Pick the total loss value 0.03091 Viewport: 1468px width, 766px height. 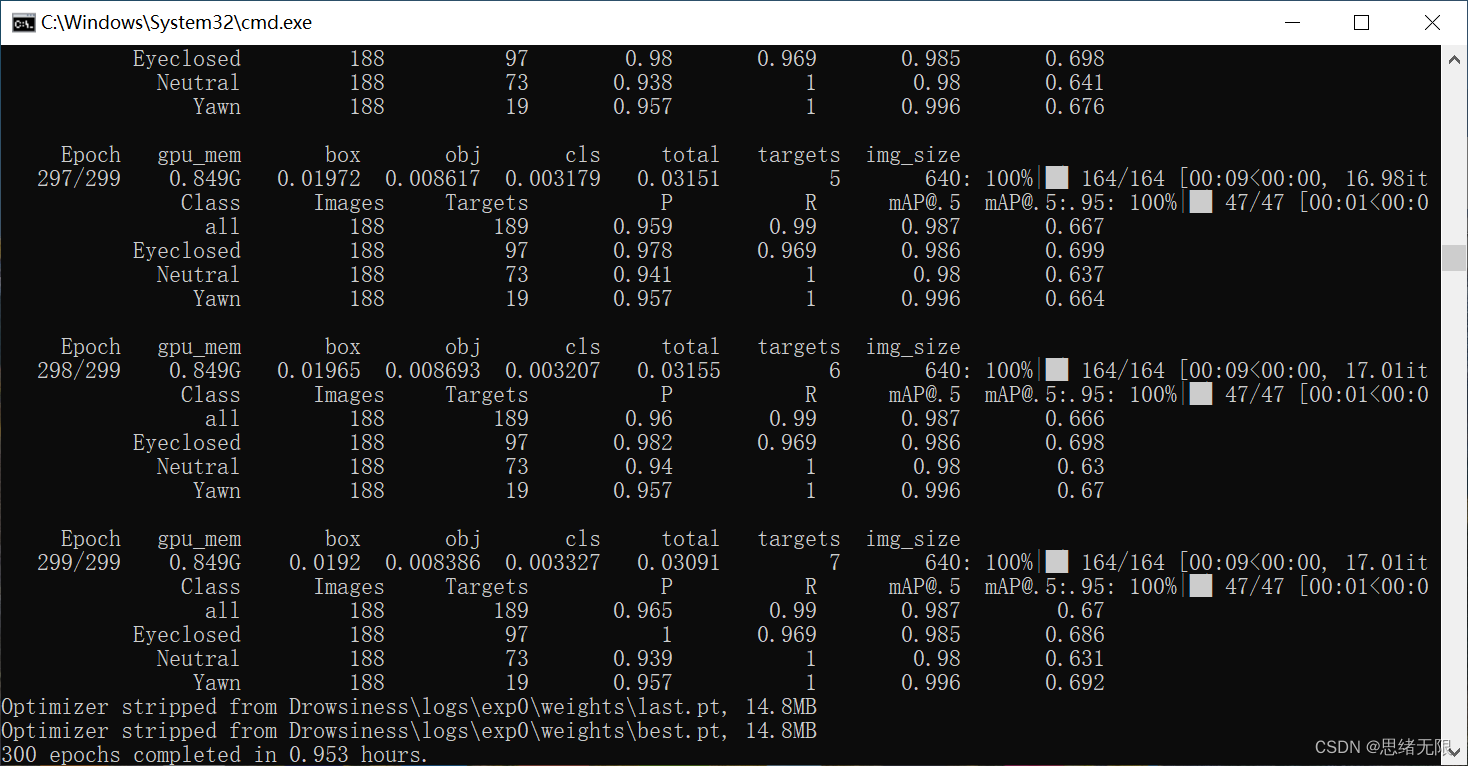pos(679,563)
